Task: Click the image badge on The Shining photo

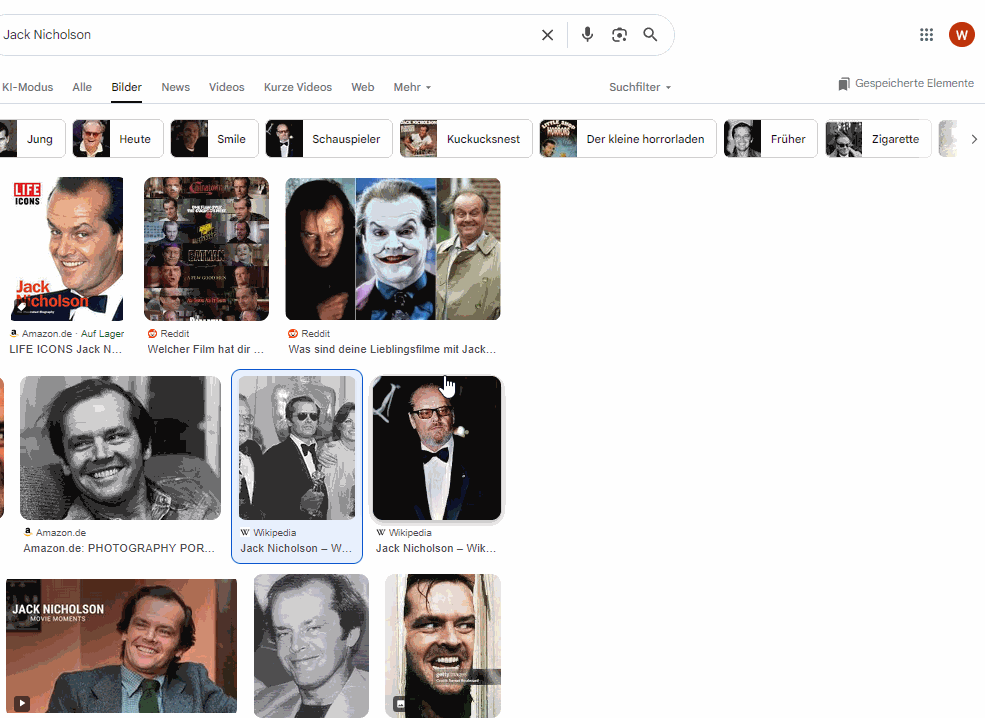Action: [400, 704]
